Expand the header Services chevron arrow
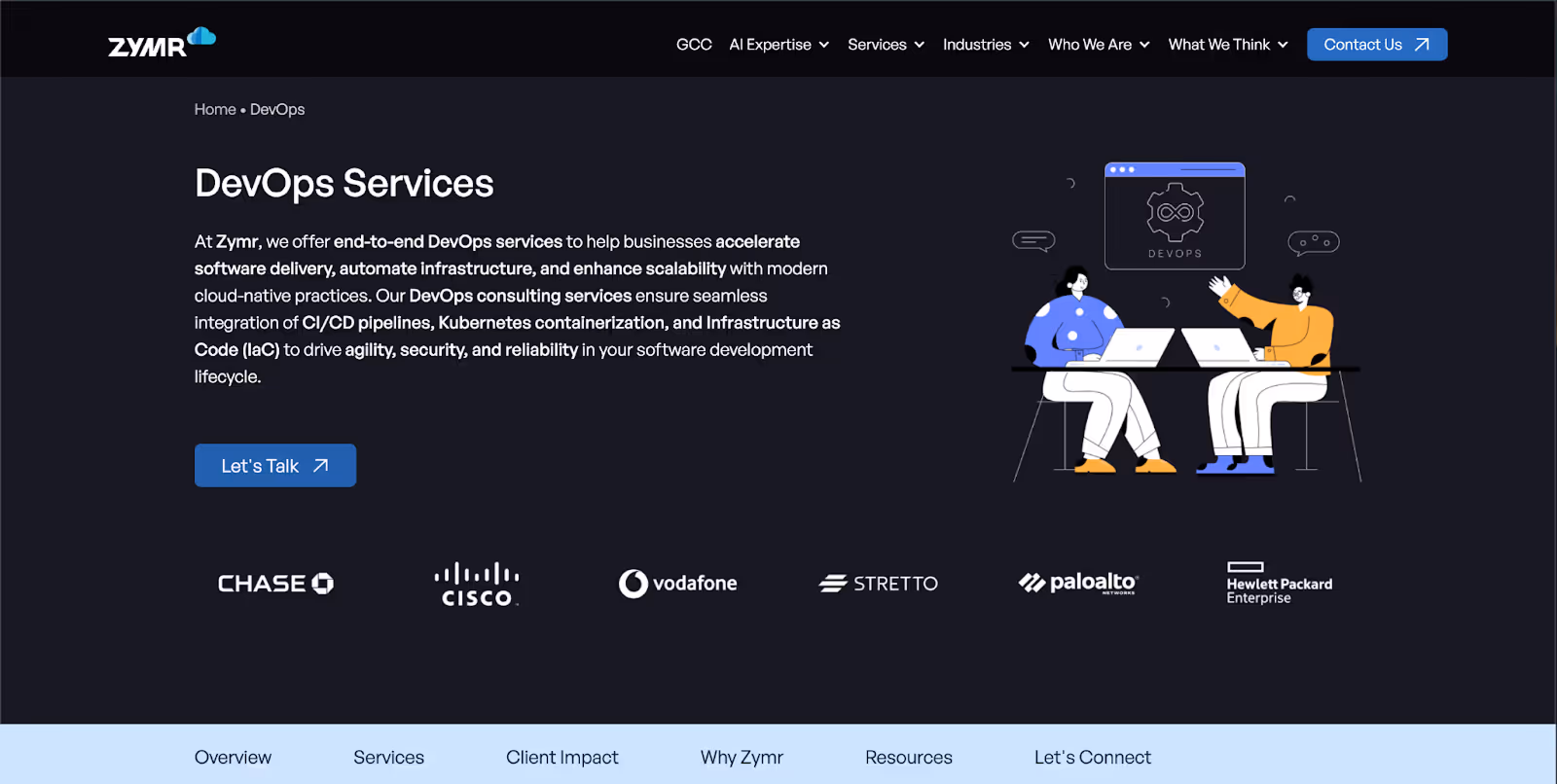The height and width of the screenshot is (784, 1557). 920,45
